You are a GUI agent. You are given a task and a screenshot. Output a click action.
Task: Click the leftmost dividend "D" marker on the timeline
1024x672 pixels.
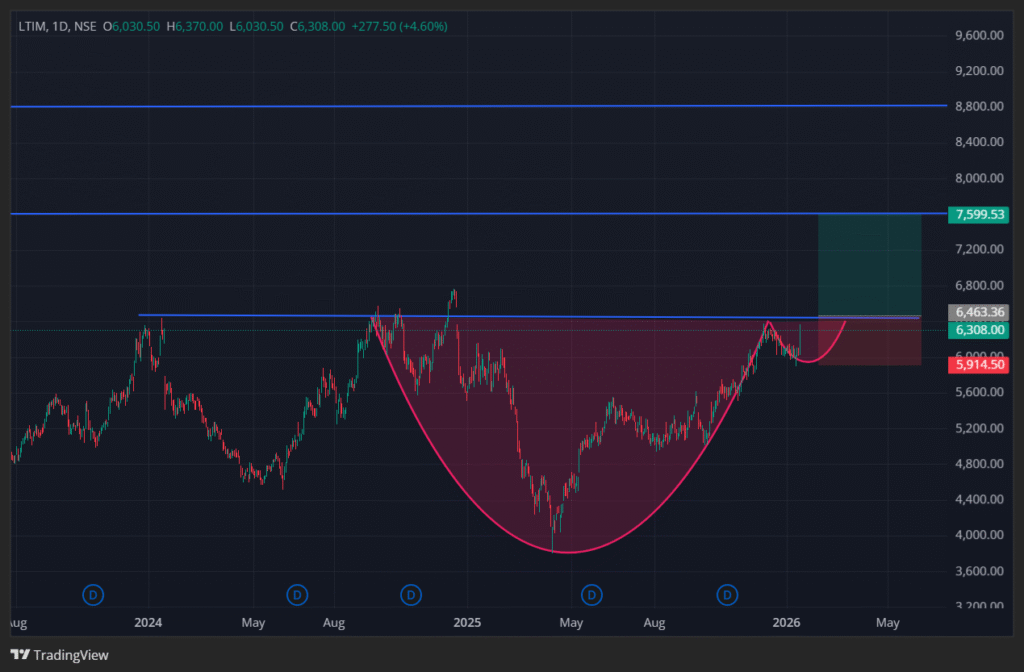click(x=93, y=595)
